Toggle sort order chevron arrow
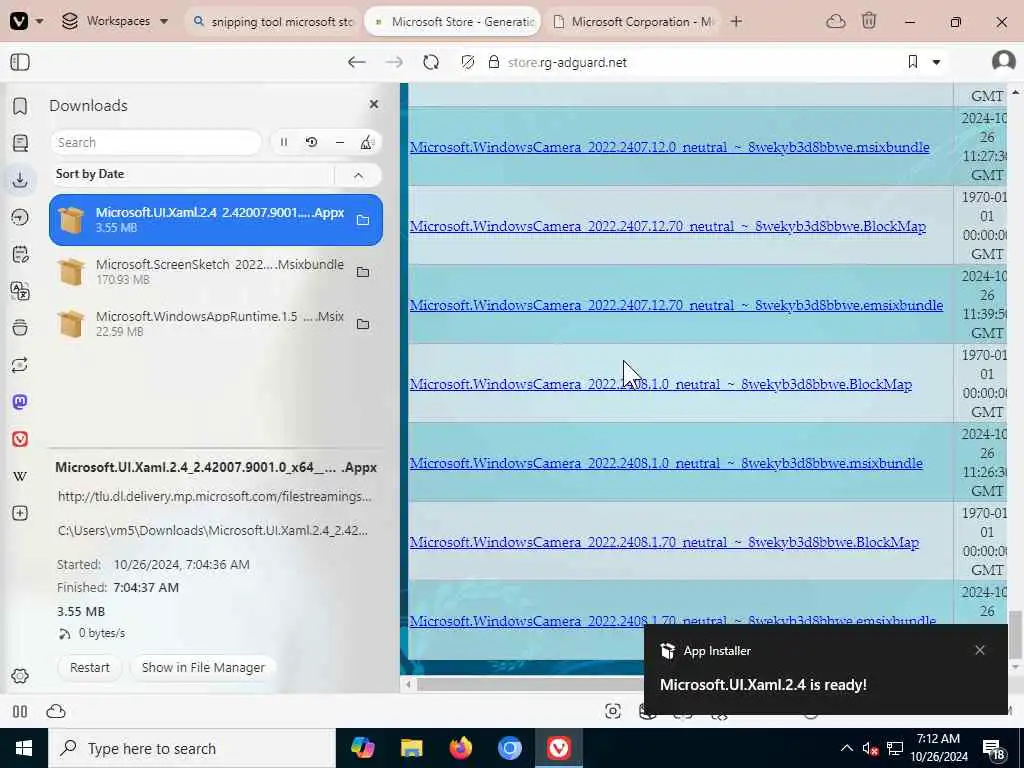This screenshot has width=1024, height=768. [358, 175]
